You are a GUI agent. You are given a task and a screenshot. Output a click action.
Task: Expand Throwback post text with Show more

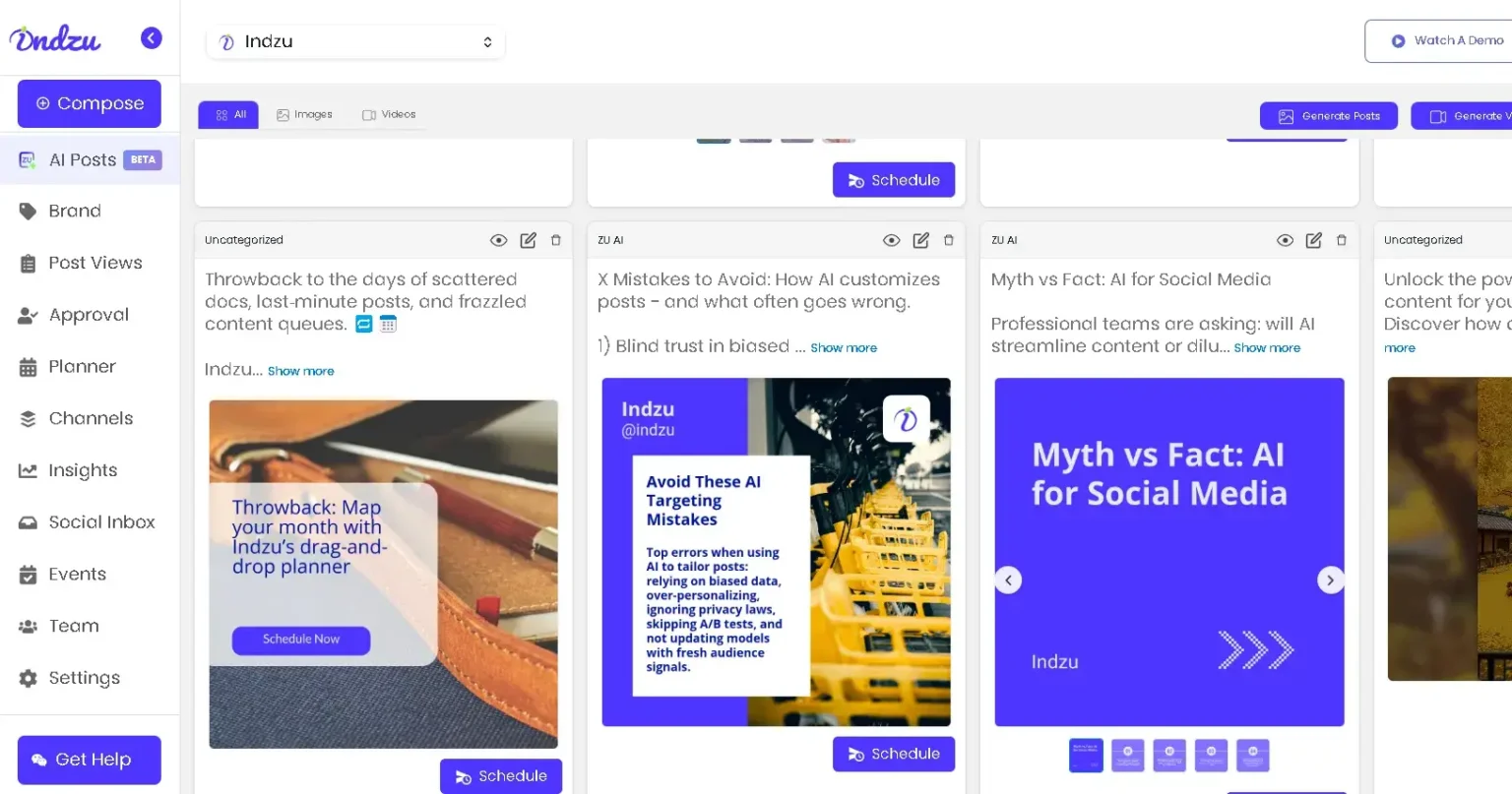tap(300, 371)
